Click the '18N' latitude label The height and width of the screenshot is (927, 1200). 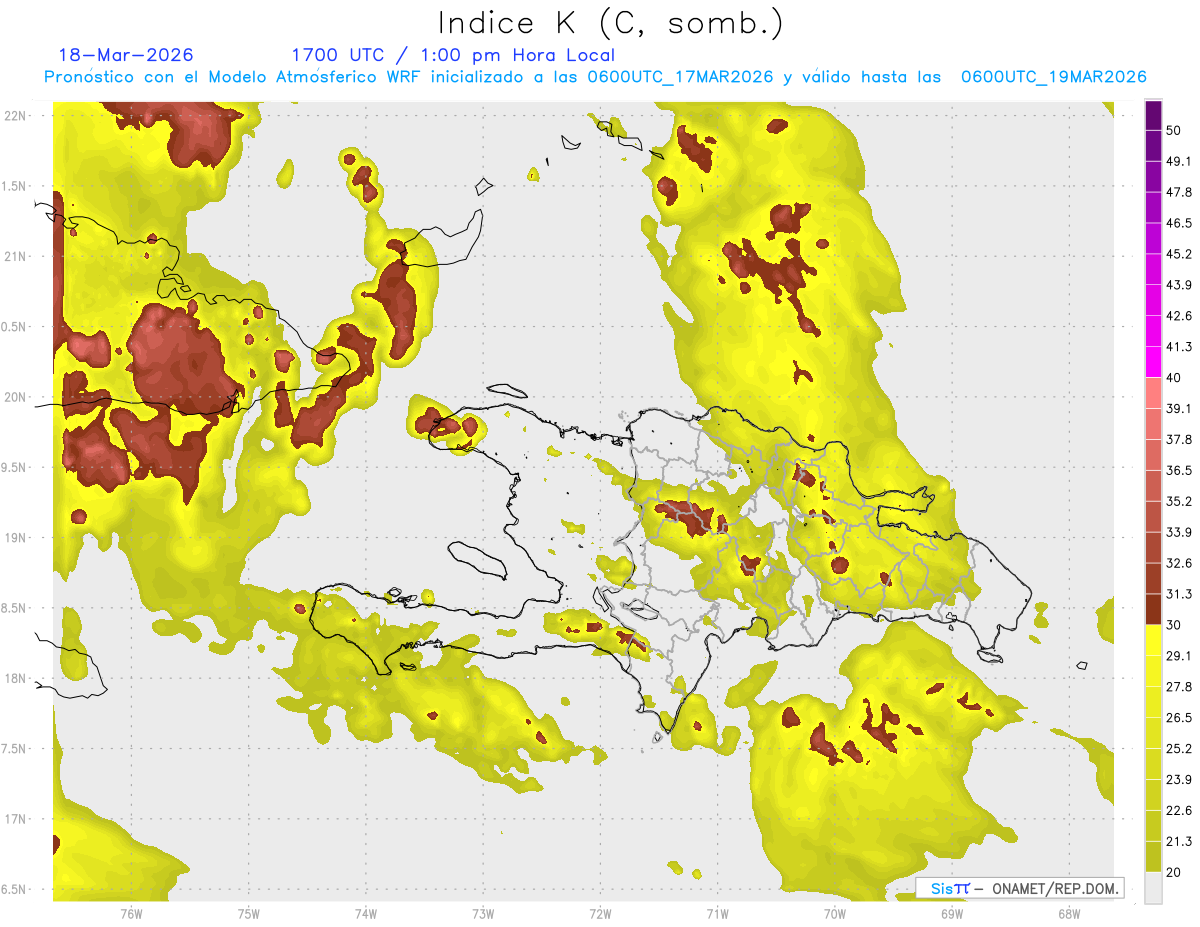(15, 679)
